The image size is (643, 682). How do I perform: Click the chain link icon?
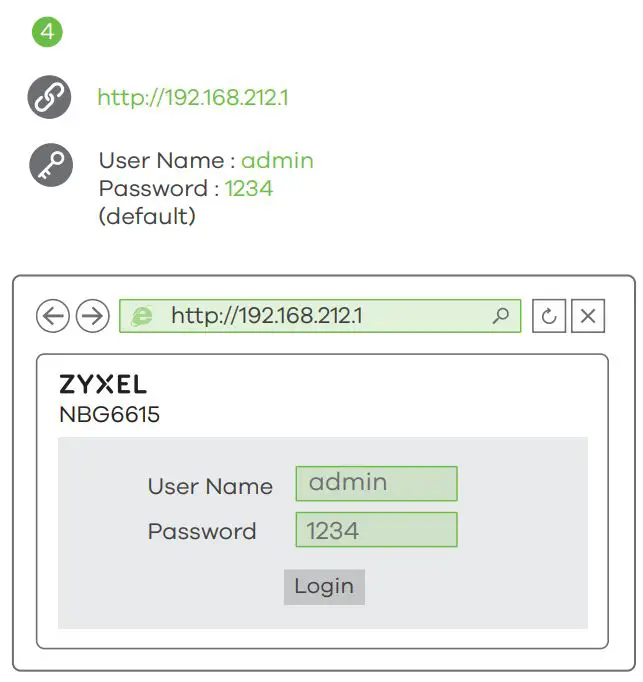click(50, 98)
